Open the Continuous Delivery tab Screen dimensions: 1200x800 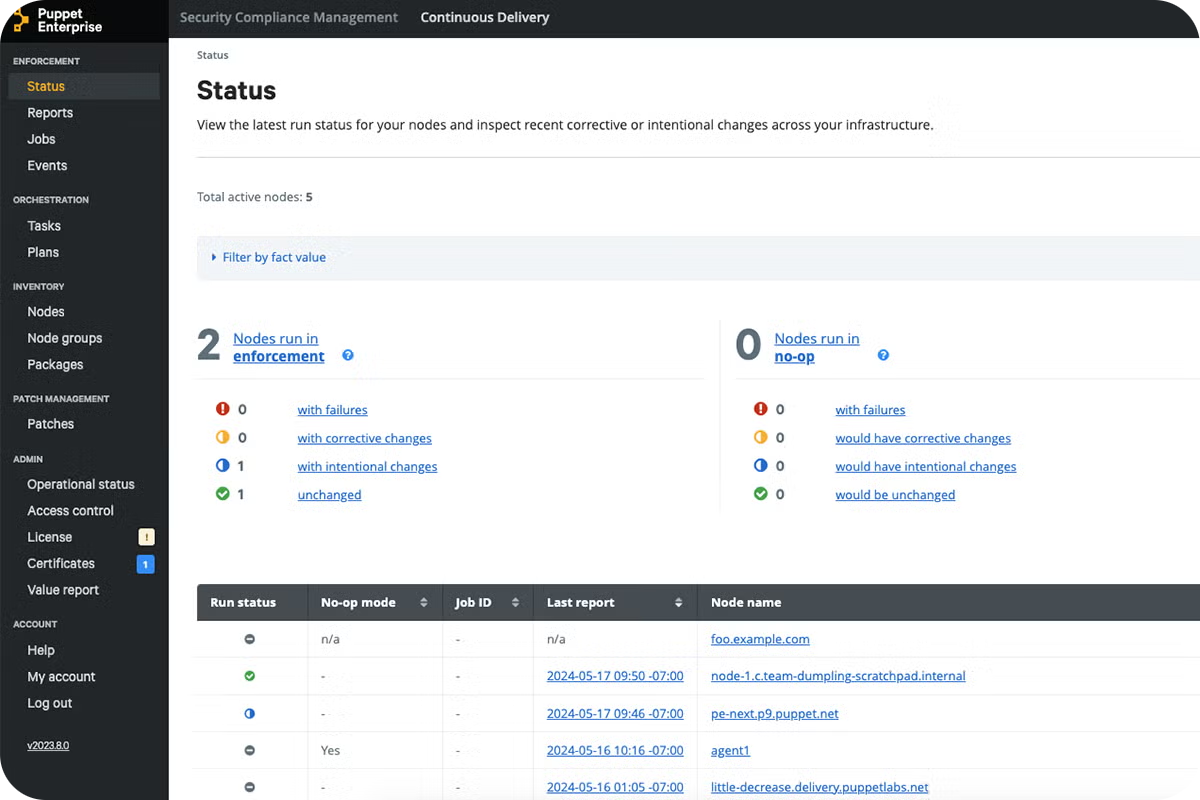click(484, 17)
